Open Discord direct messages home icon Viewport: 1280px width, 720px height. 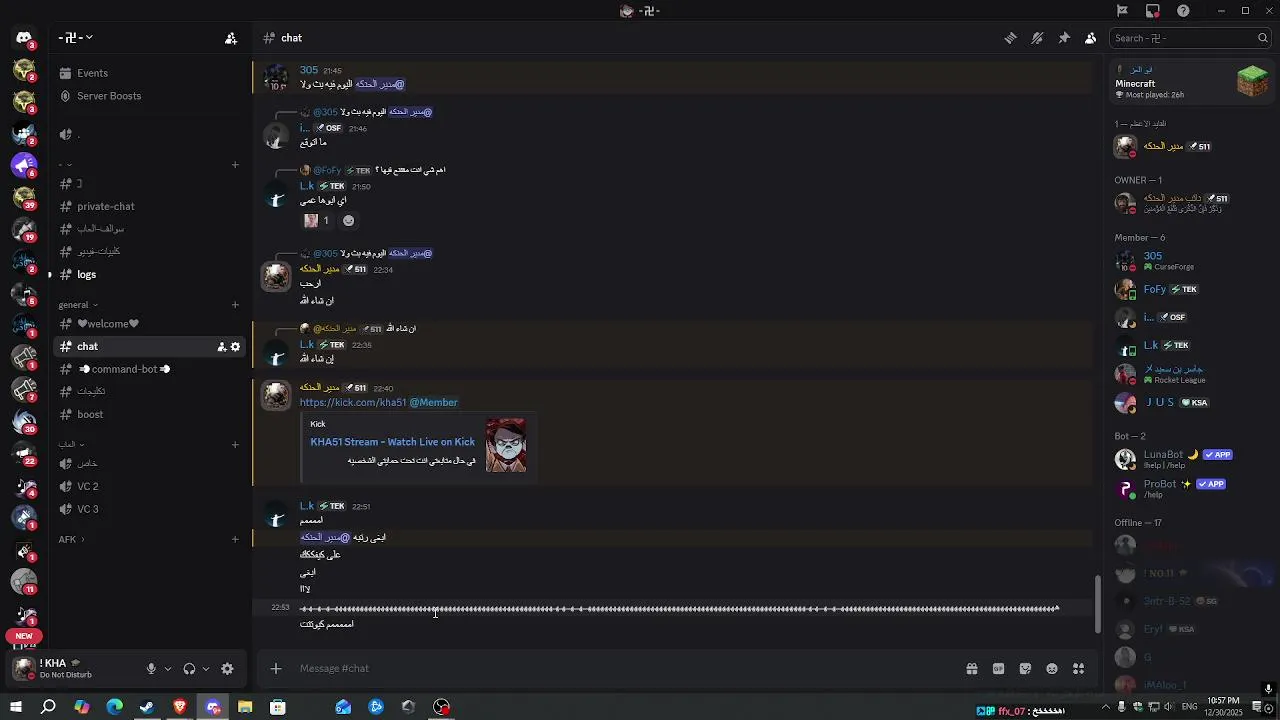pyautogui.click(x=24, y=38)
